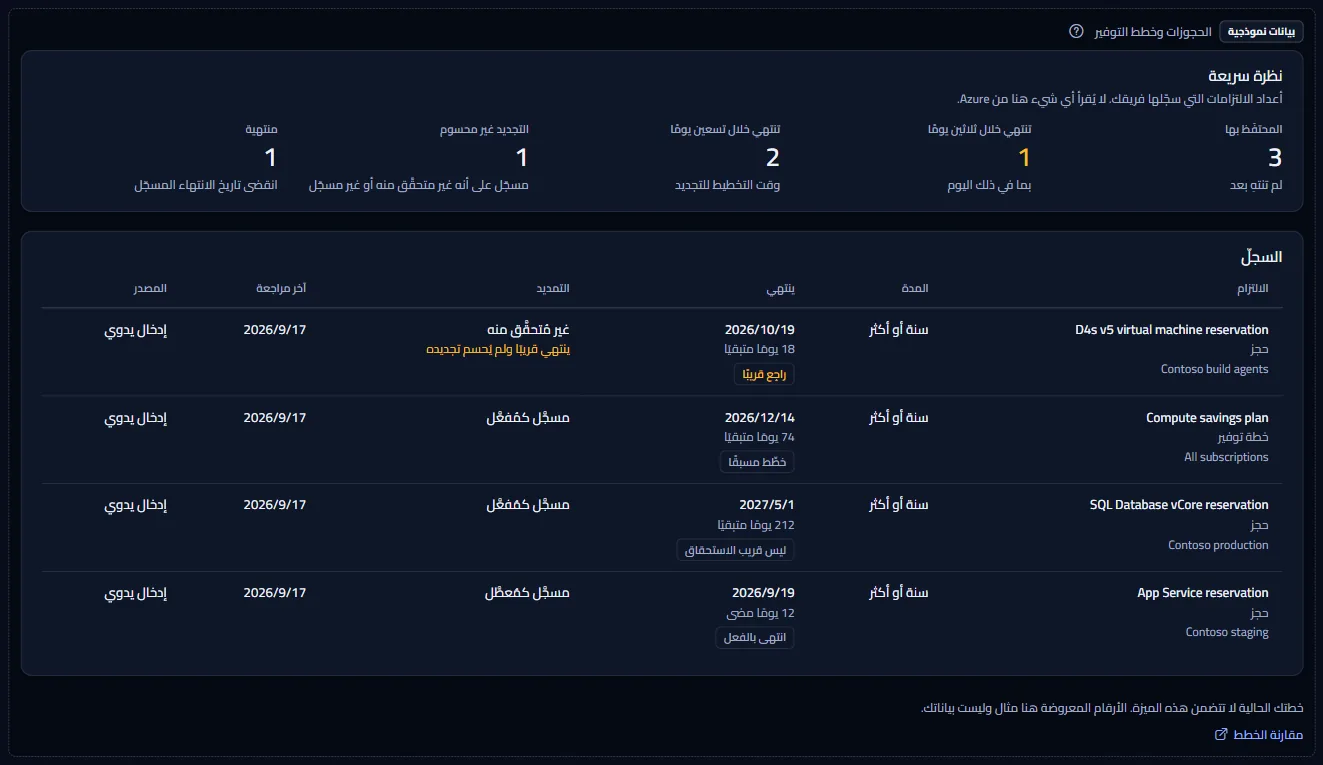The image size is (1323, 765).
Task: Select the count 1 under 'التجديد غير محسوم'
Action: tap(521, 157)
